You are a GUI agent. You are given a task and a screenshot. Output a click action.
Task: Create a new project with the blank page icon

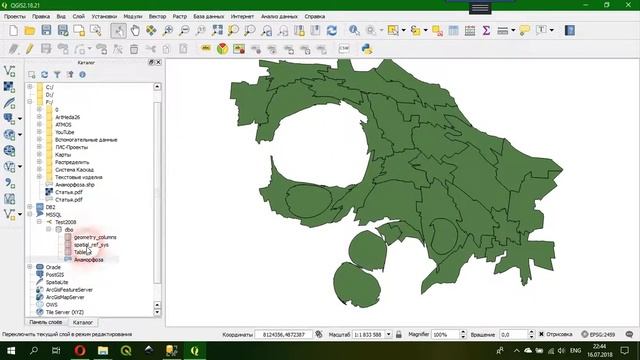tap(13, 31)
